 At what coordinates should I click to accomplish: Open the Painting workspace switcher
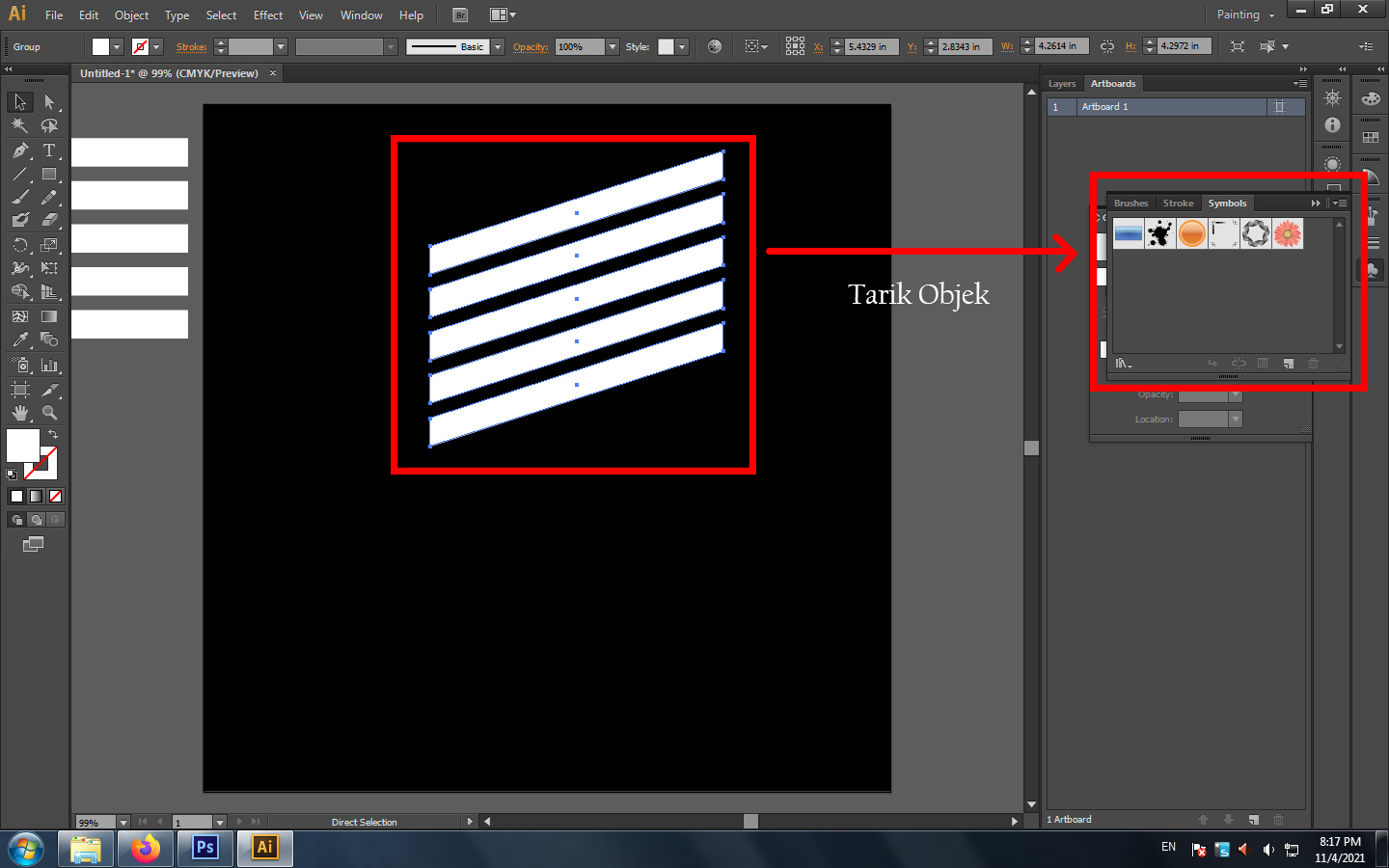coord(1244,14)
